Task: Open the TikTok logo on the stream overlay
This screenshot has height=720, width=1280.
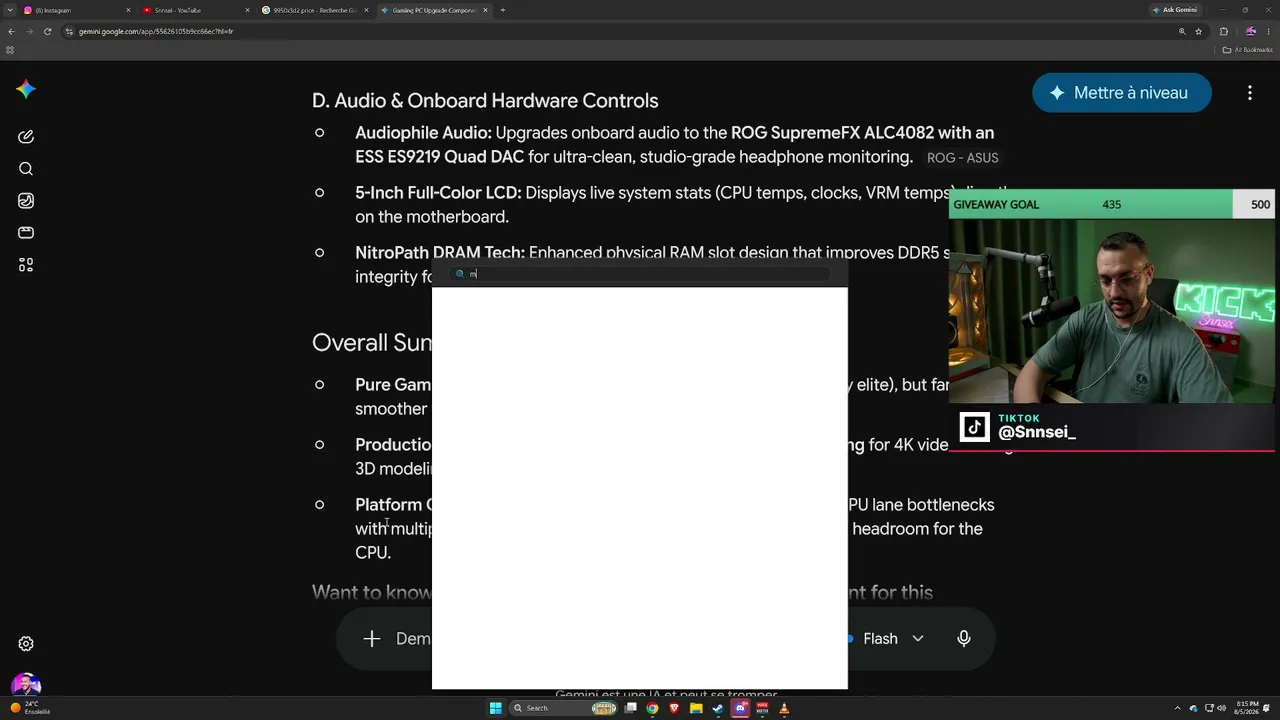Action: [x=975, y=427]
